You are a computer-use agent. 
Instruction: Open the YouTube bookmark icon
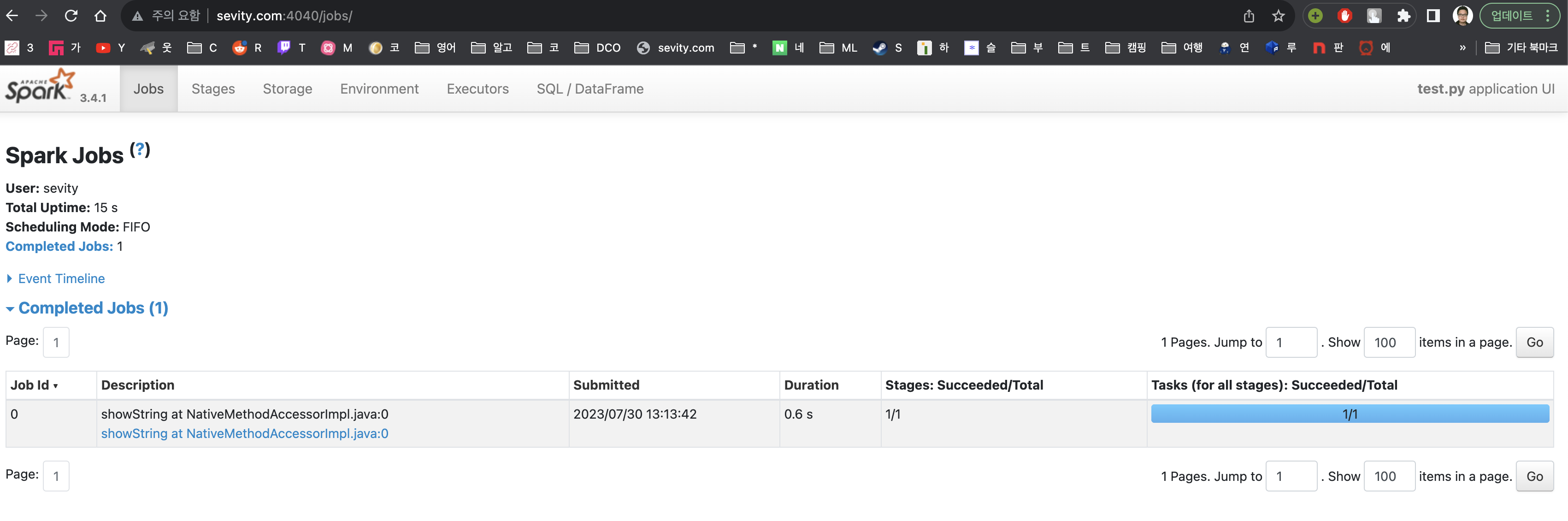pos(103,47)
